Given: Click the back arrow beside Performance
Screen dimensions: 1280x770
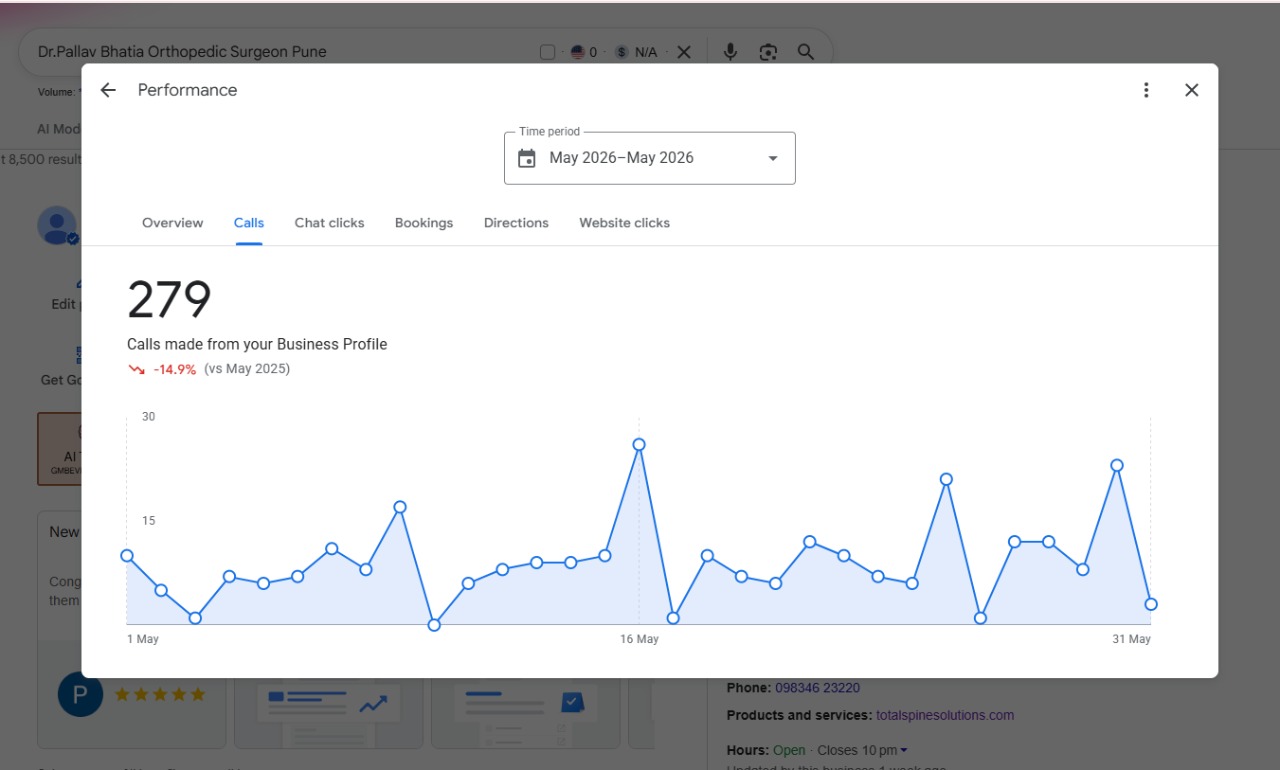Looking at the screenshot, I should [x=108, y=90].
